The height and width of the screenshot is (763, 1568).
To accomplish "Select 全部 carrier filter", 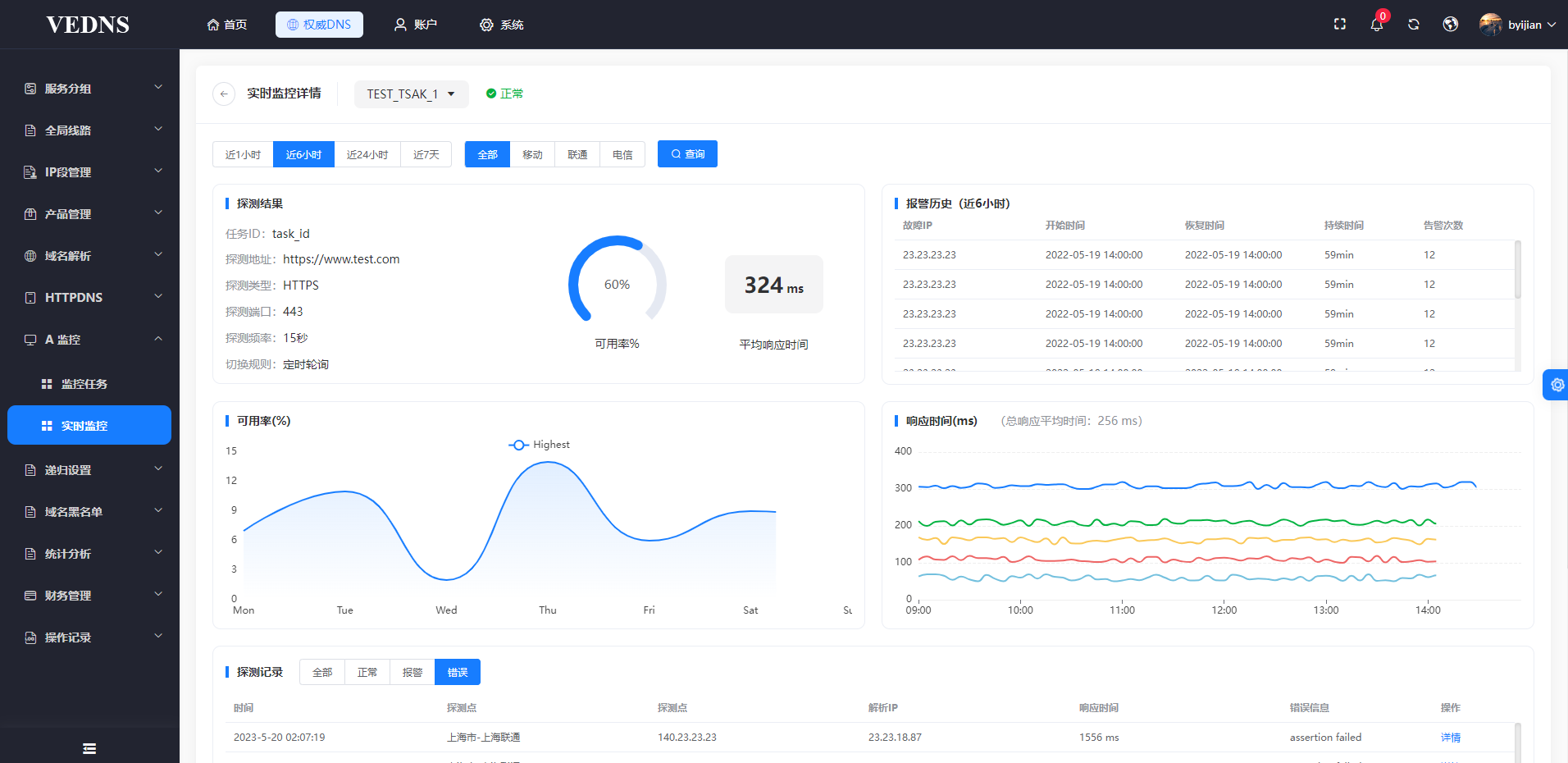I will [x=487, y=154].
